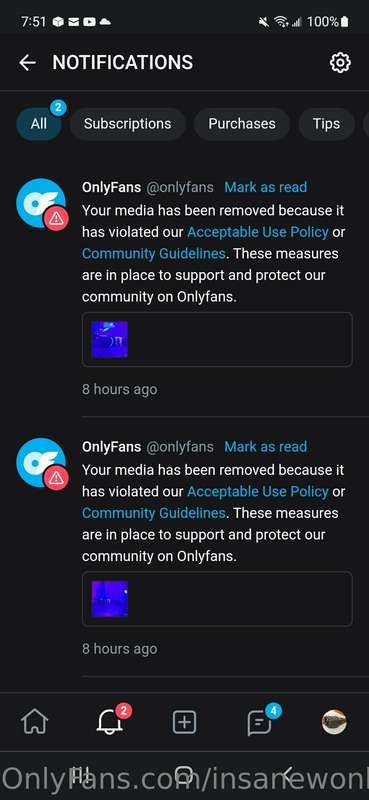The height and width of the screenshot is (800, 369).
Task: Open notification settings gear icon
Action: coord(340,63)
